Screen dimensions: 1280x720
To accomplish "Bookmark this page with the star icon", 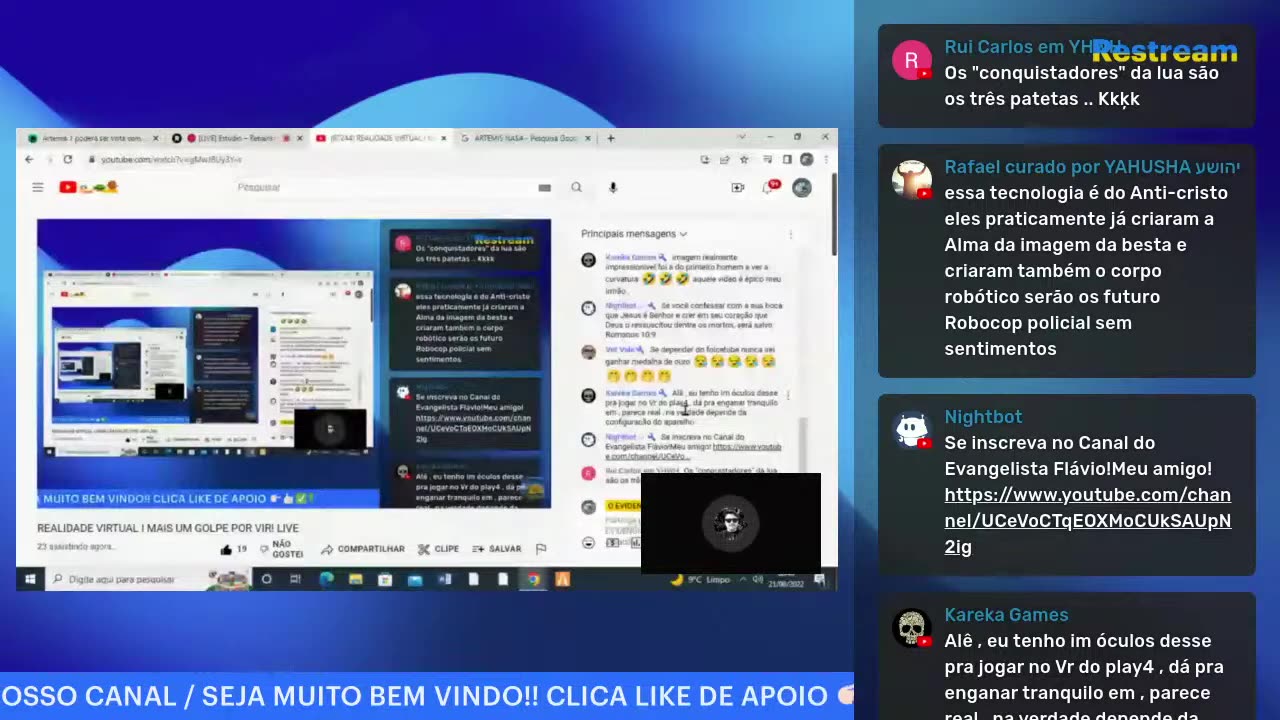I will (x=743, y=159).
